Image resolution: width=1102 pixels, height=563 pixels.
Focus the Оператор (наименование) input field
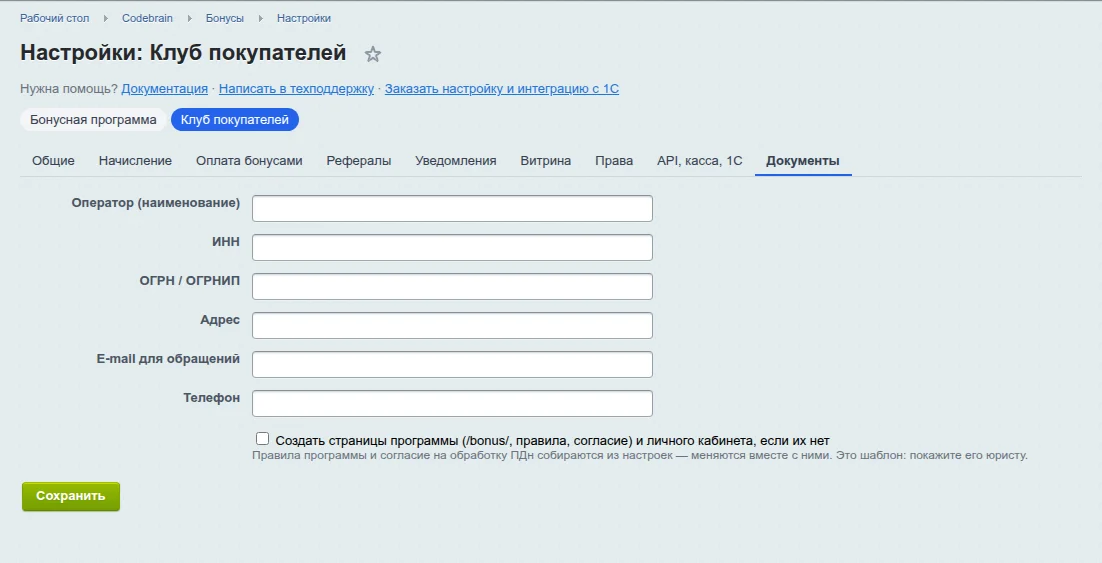click(x=453, y=209)
